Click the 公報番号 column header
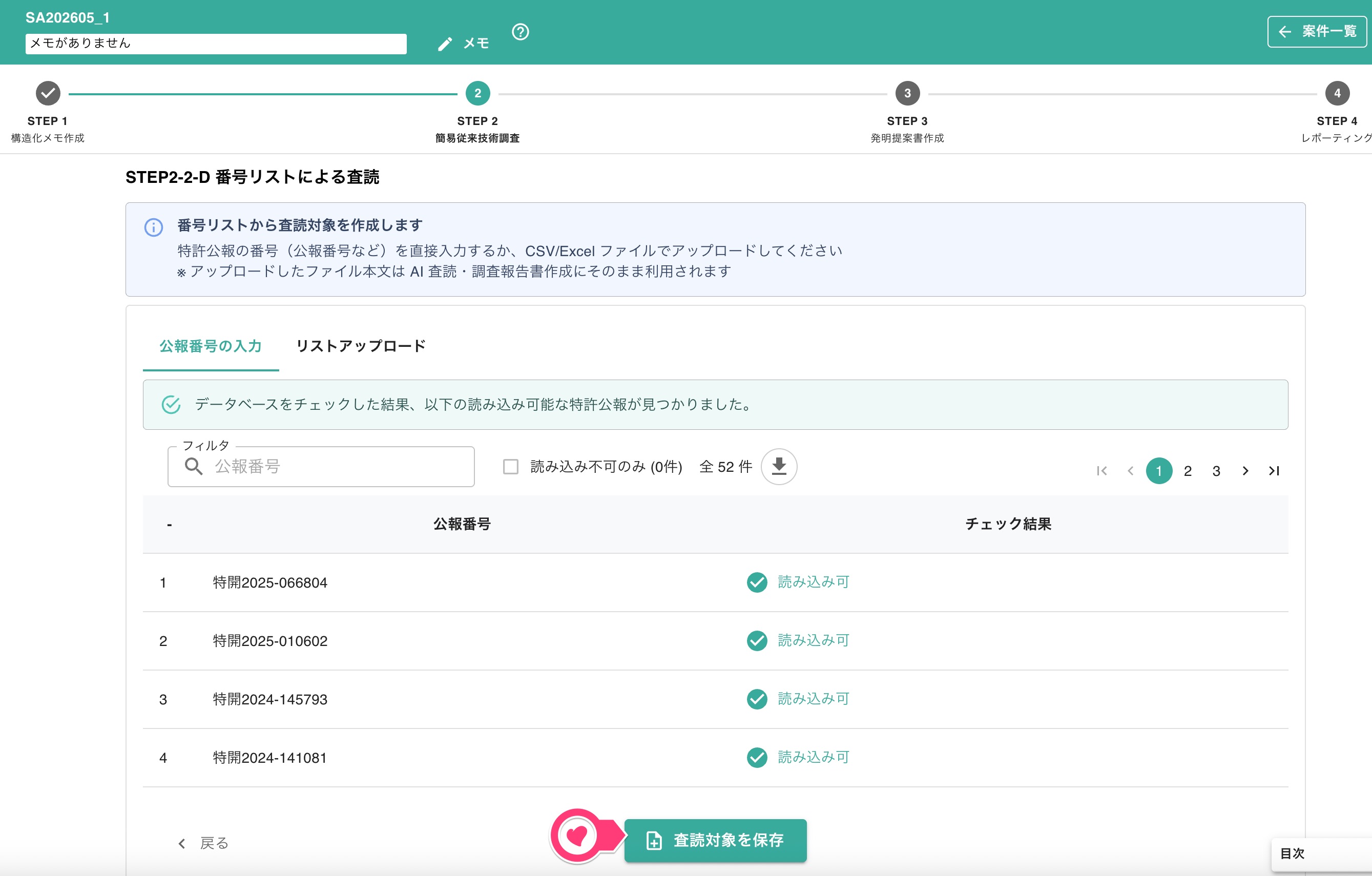Screen dimensions: 1372x876 tap(462, 524)
